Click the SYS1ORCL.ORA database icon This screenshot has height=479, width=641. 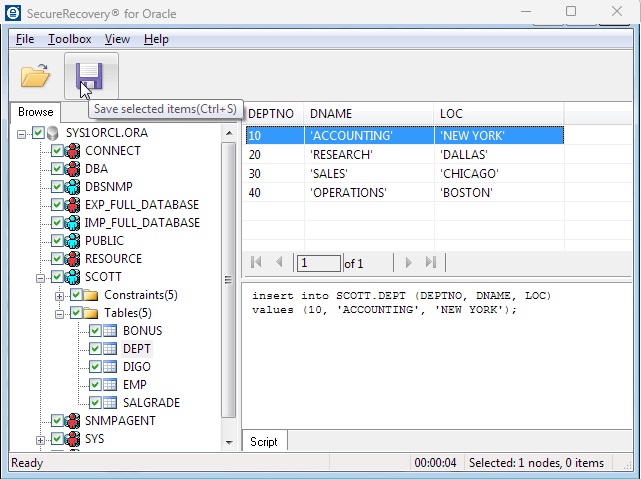click(x=54, y=133)
